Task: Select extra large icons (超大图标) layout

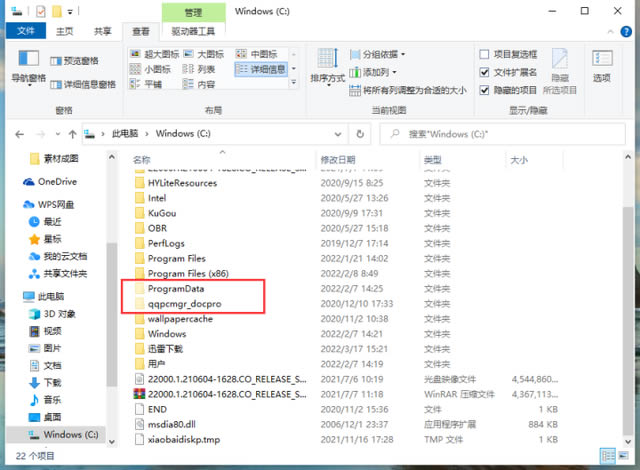Action: [154, 54]
